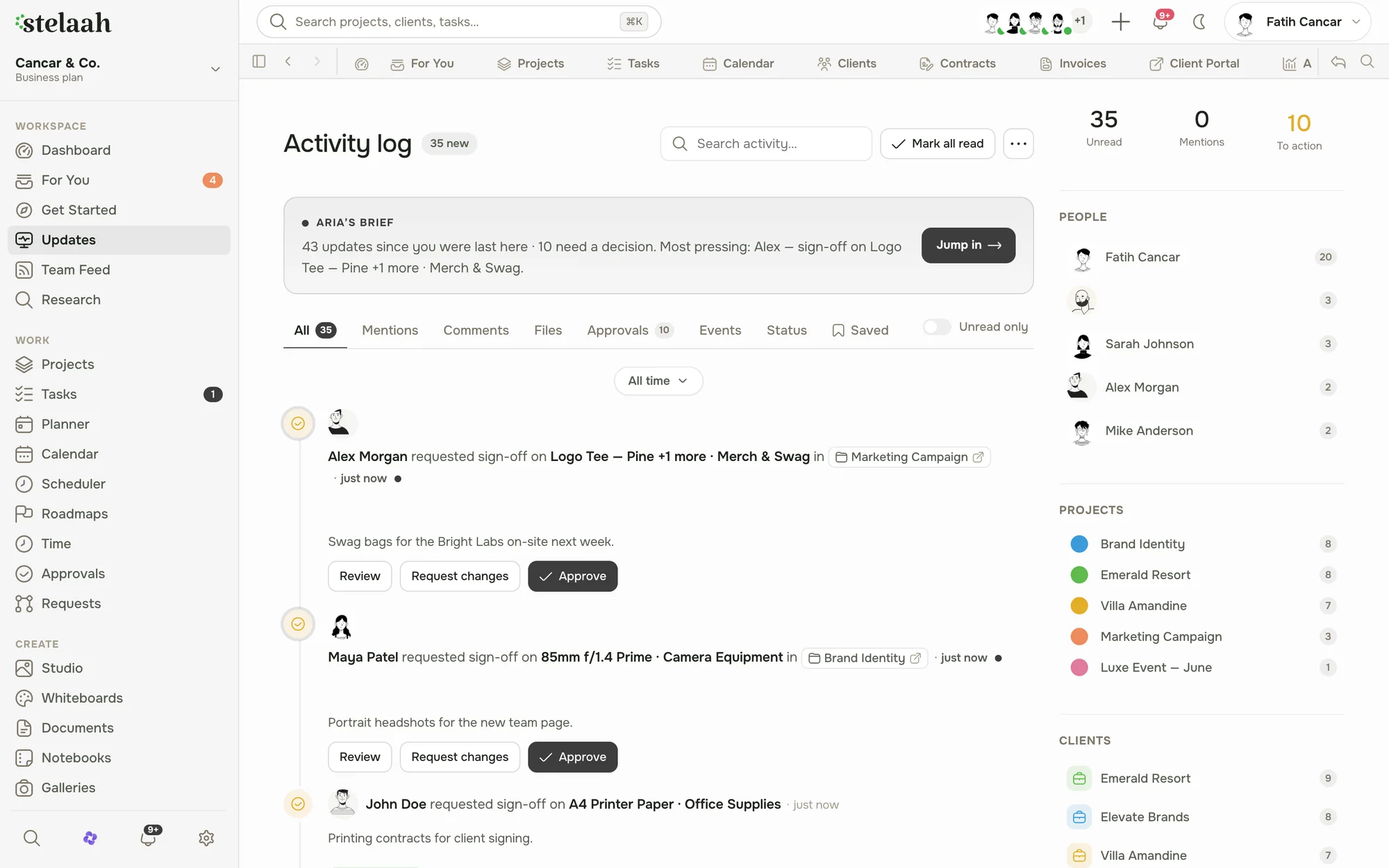Open Time in the sidebar
The width and height of the screenshot is (1389, 868).
[119, 543]
